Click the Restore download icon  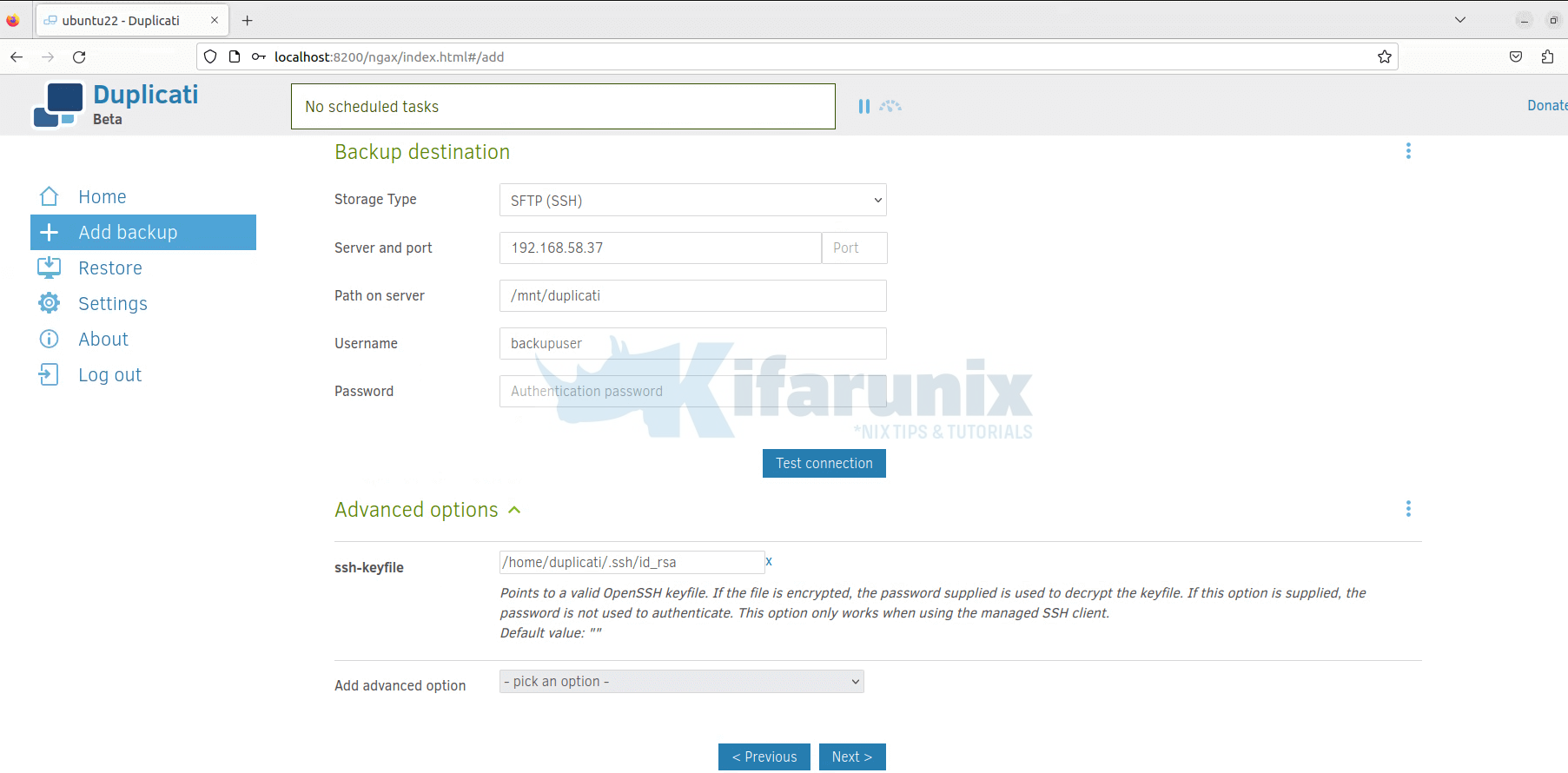click(x=50, y=268)
